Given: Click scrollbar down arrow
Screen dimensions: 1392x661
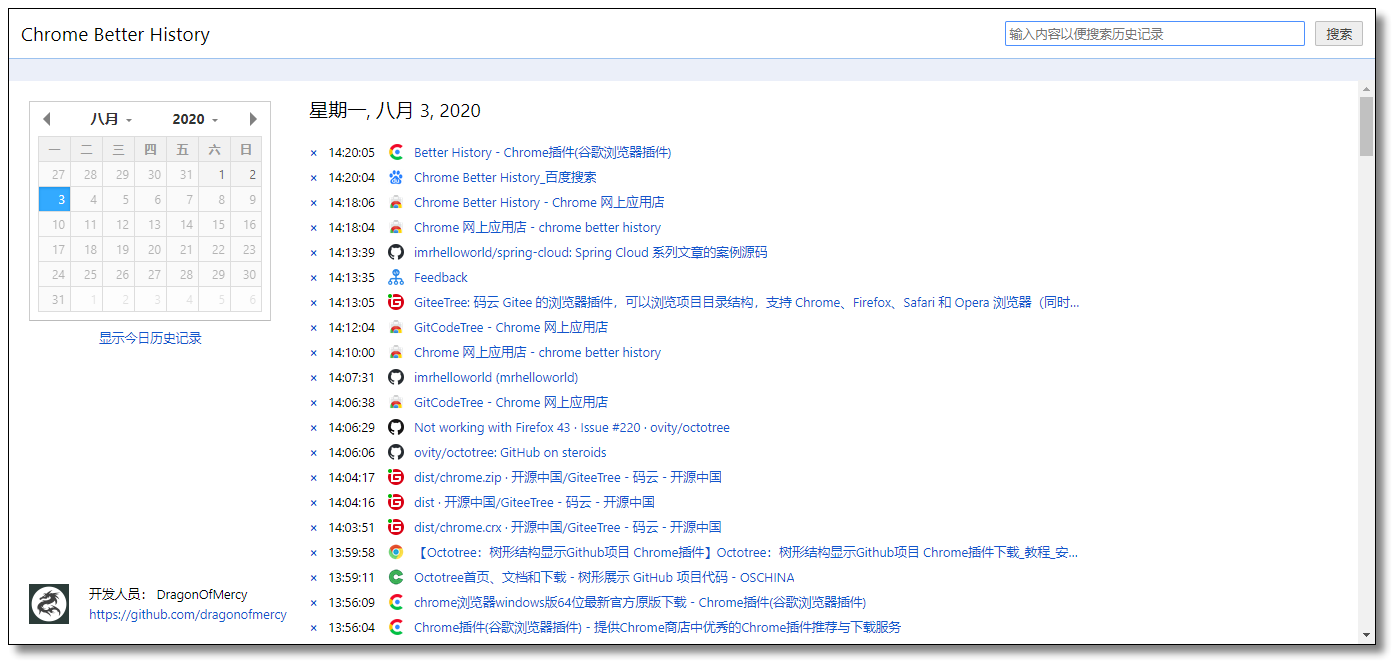Looking at the screenshot, I should [1366, 635].
